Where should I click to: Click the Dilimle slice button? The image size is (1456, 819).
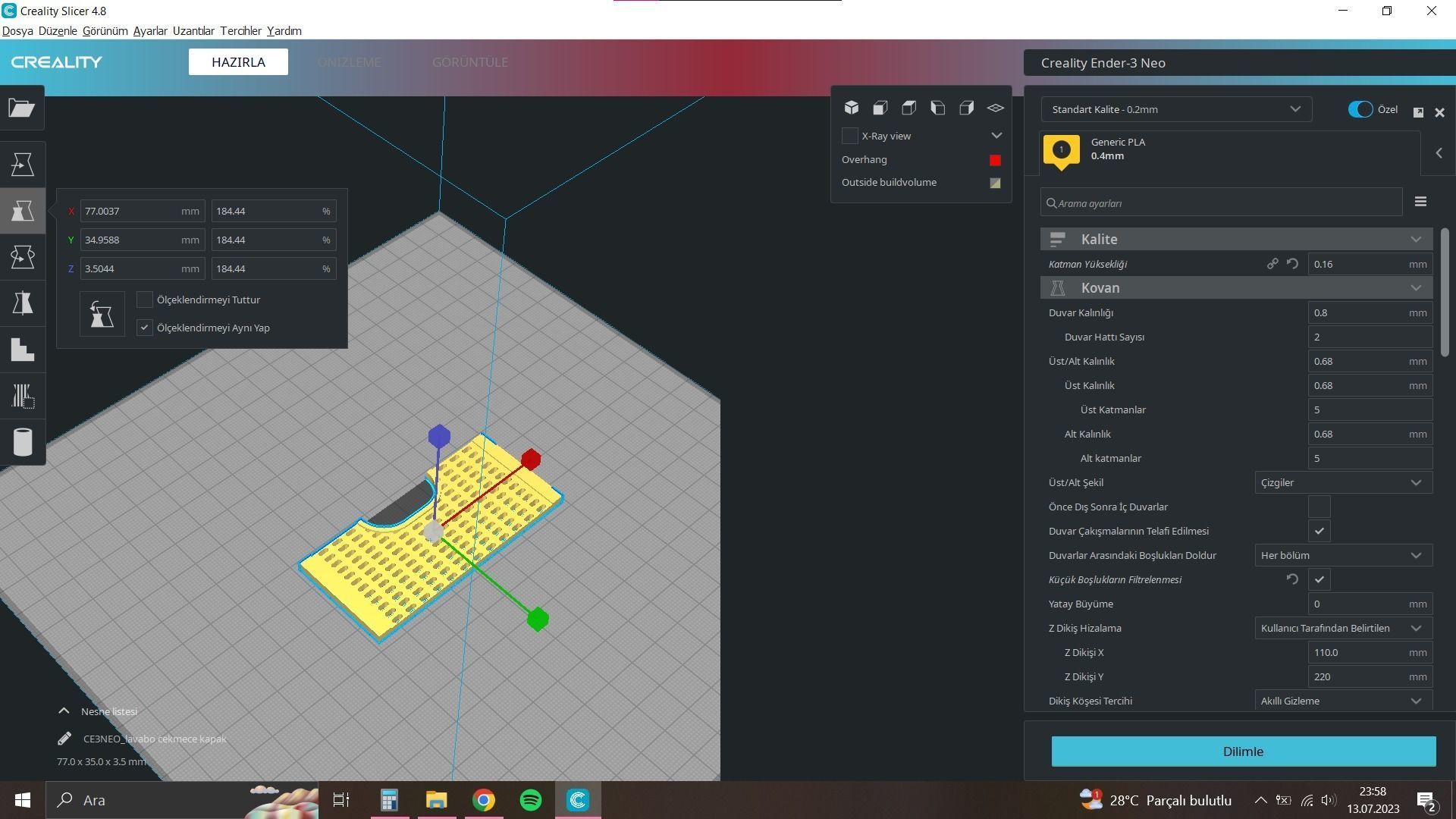click(1243, 752)
